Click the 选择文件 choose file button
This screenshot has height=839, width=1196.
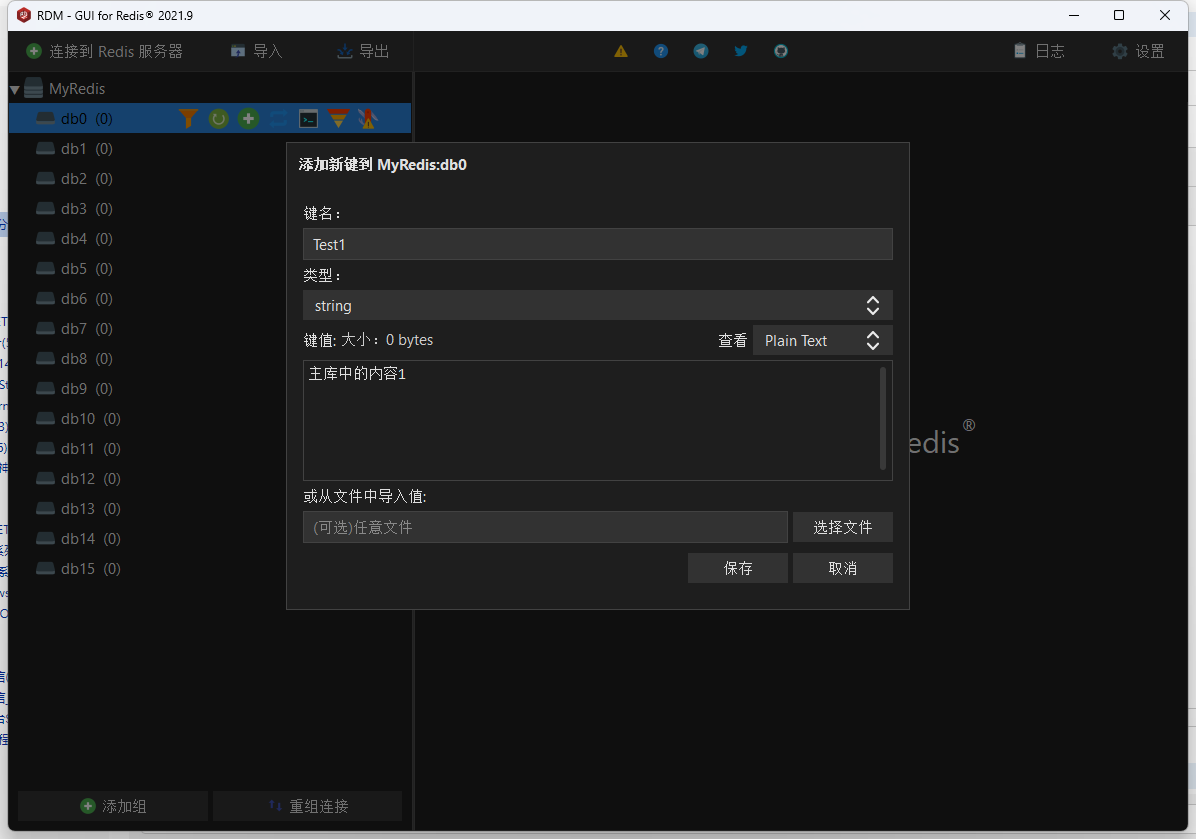point(842,527)
